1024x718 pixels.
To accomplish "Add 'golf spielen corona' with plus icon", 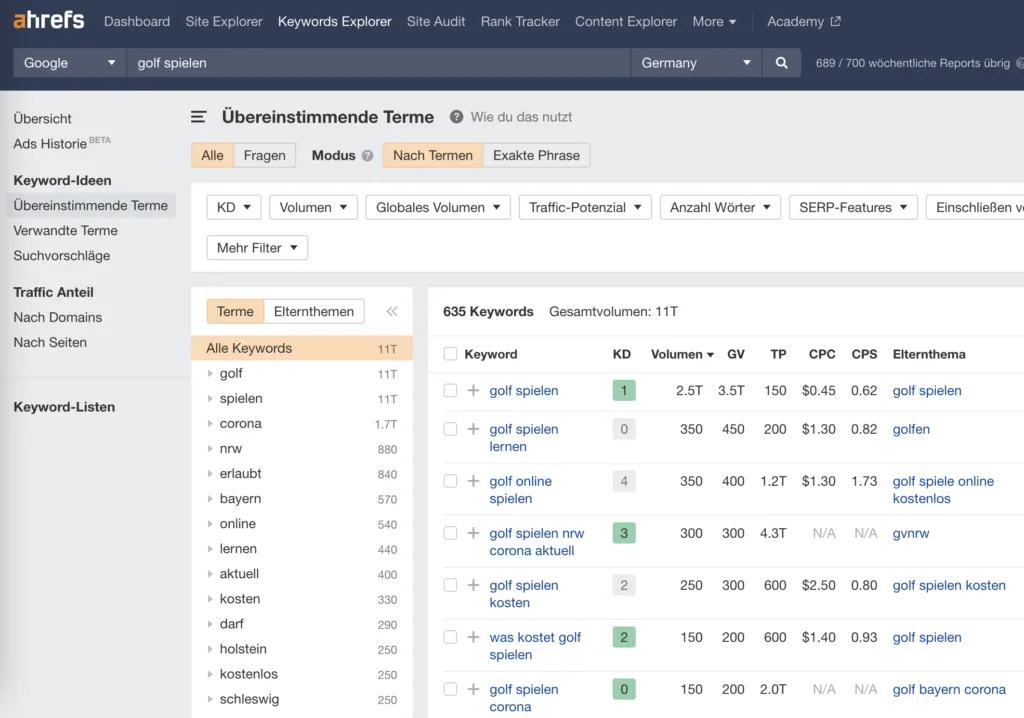I will coord(473,689).
